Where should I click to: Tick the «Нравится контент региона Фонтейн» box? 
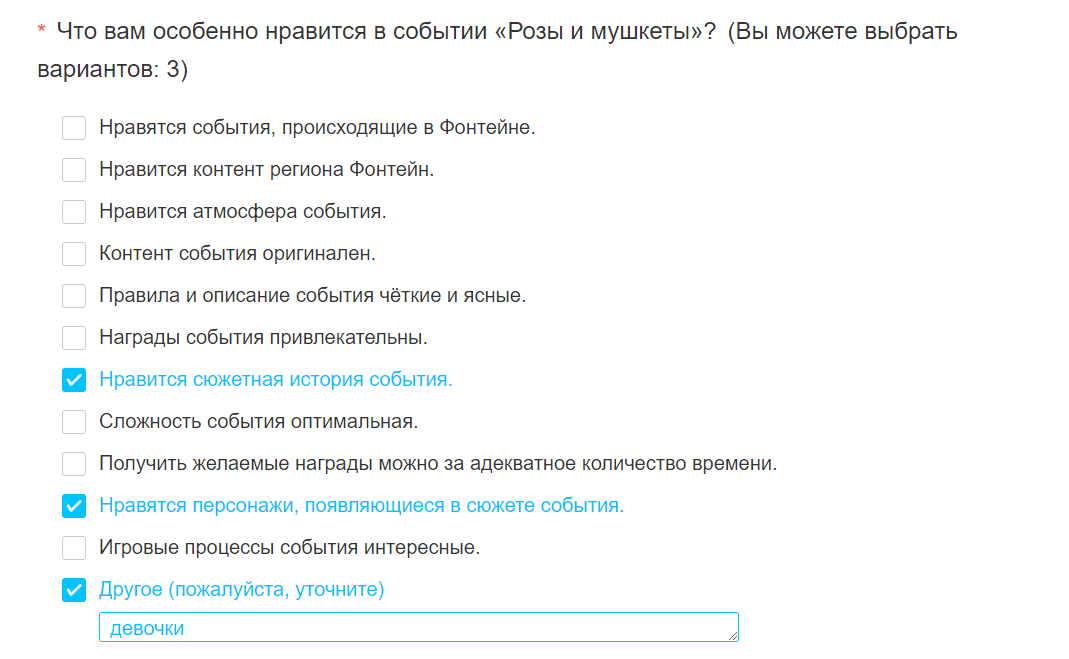pos(74,170)
